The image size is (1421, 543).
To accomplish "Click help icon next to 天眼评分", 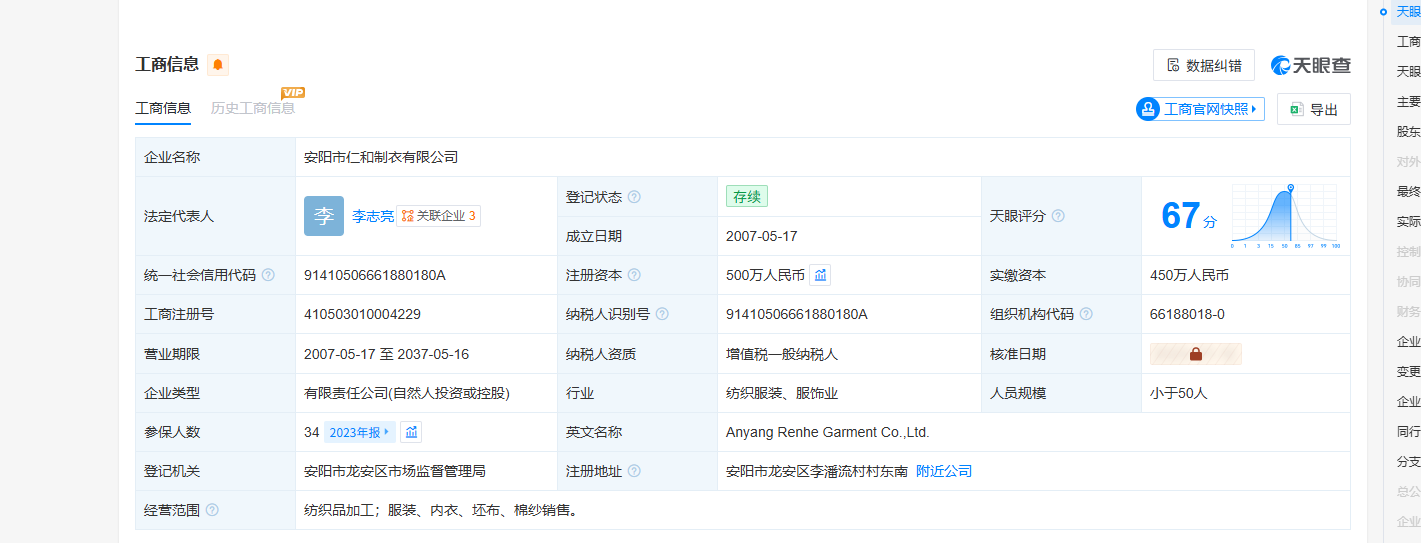I will 1058,216.
